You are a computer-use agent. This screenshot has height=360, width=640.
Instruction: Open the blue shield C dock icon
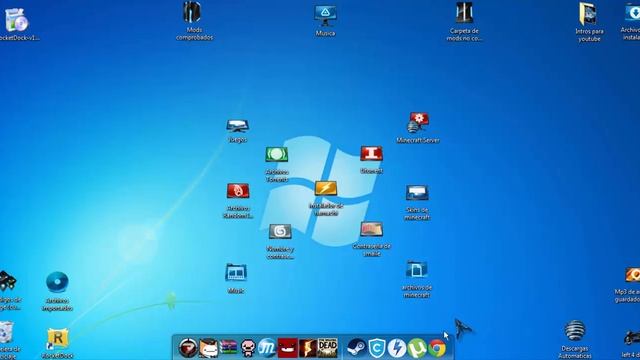coord(376,348)
